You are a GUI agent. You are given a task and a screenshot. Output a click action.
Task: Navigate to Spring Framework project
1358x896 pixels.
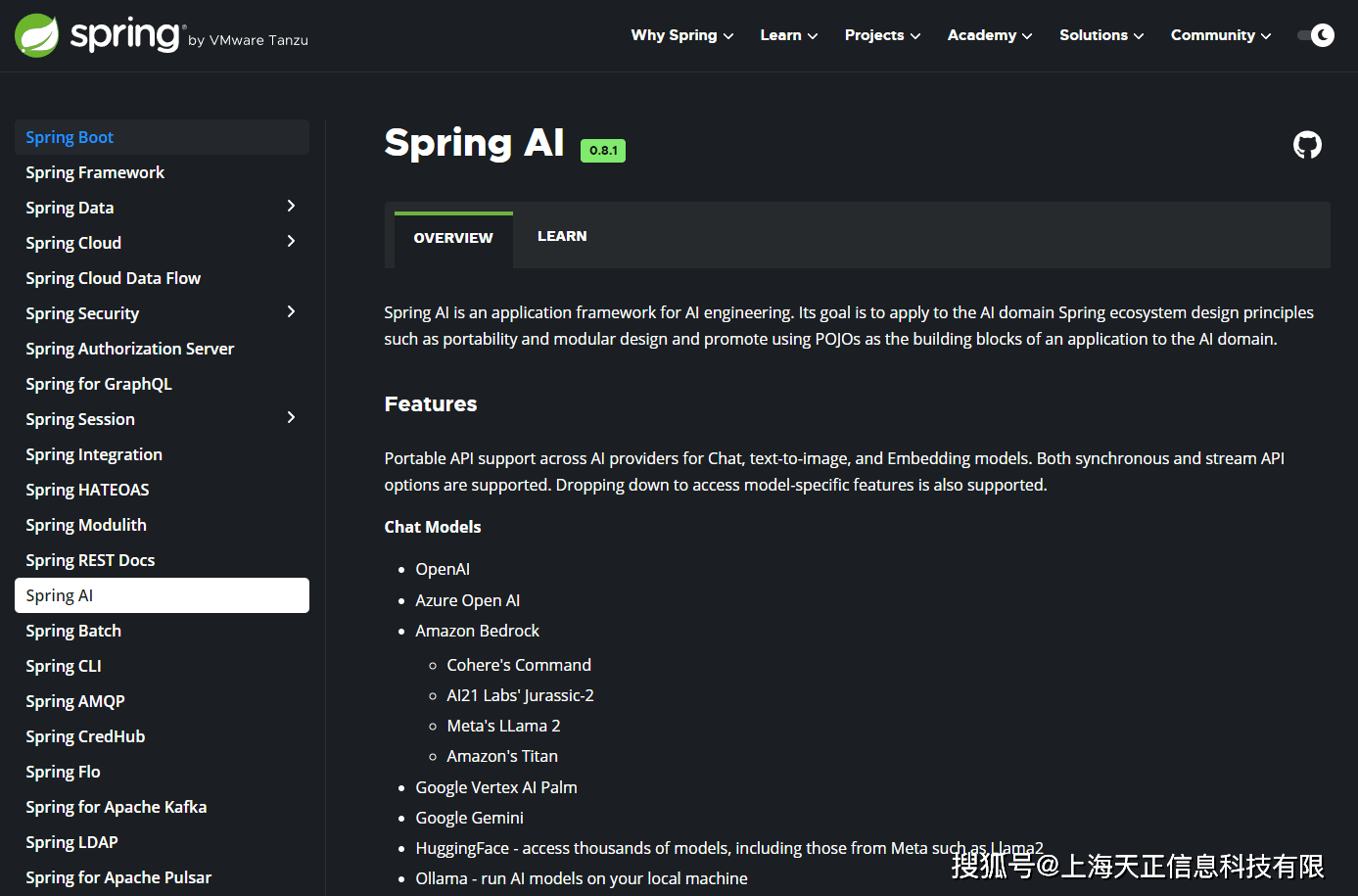coord(95,172)
